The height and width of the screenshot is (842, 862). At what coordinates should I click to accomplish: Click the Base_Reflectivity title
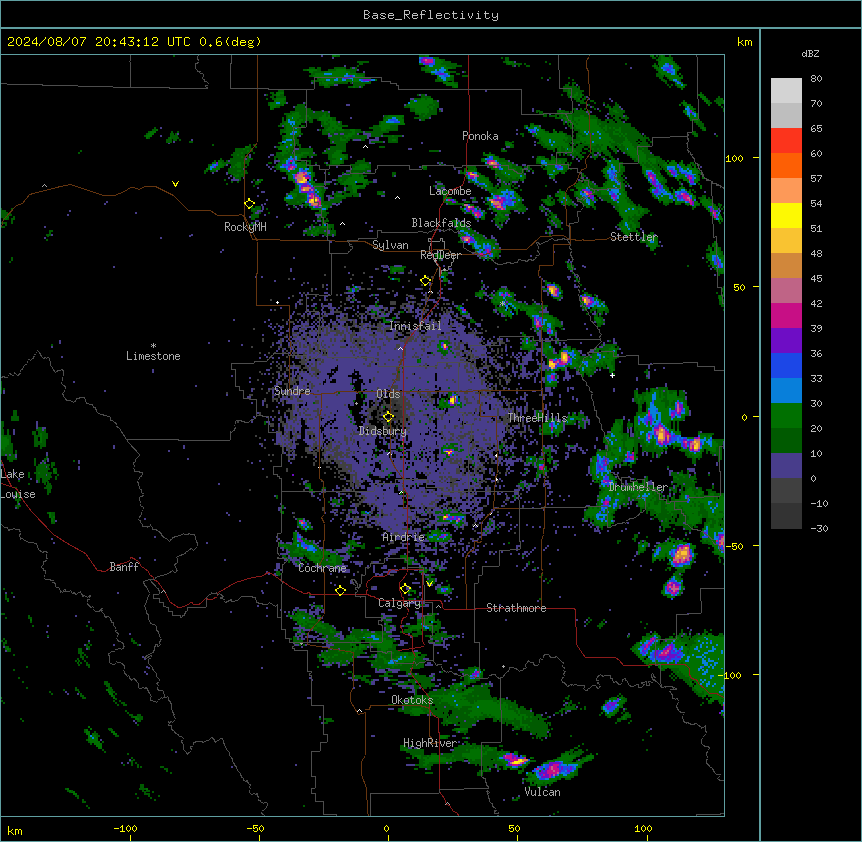coord(431,15)
